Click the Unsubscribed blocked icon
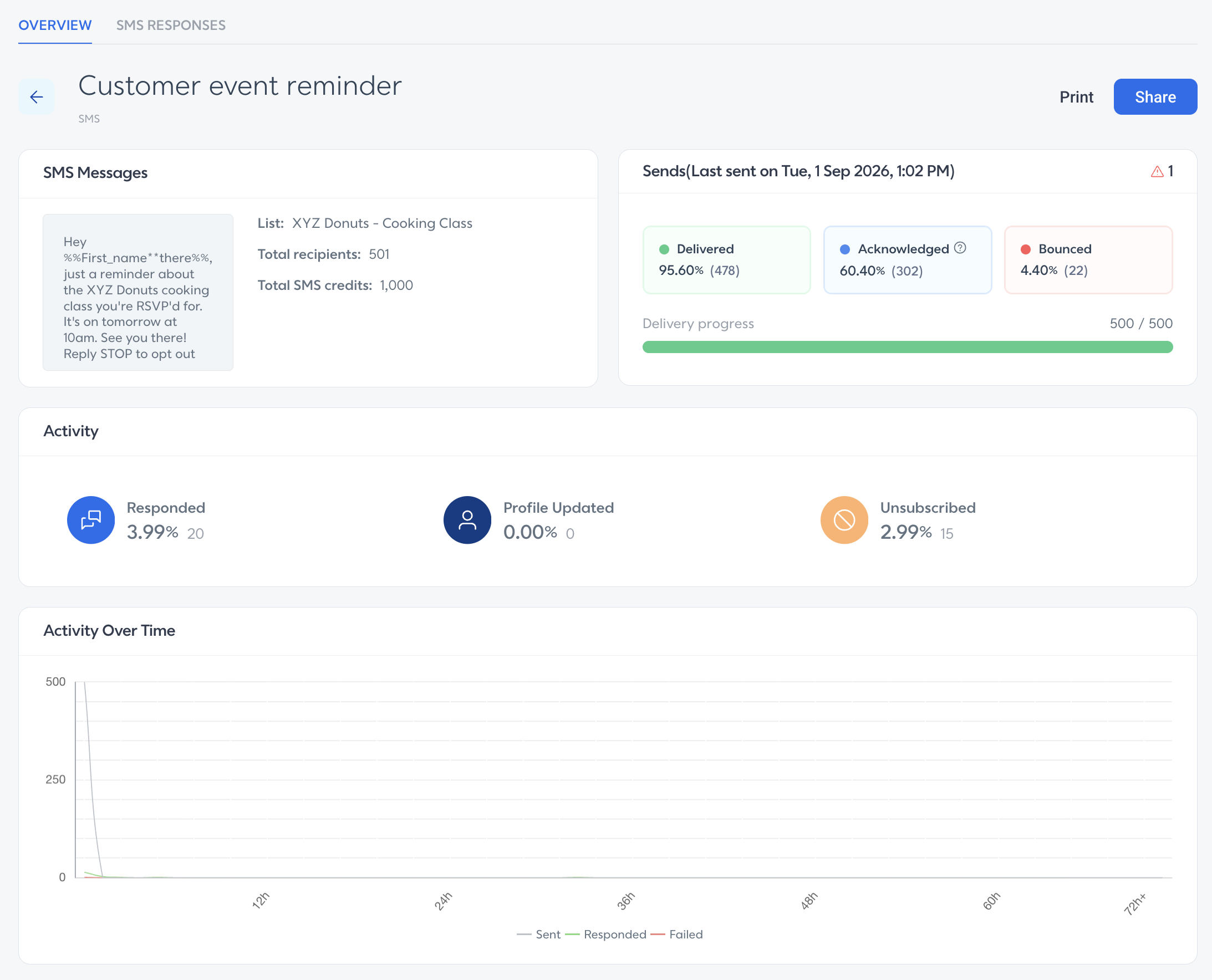Screen dimensions: 1212x980 [844, 520]
